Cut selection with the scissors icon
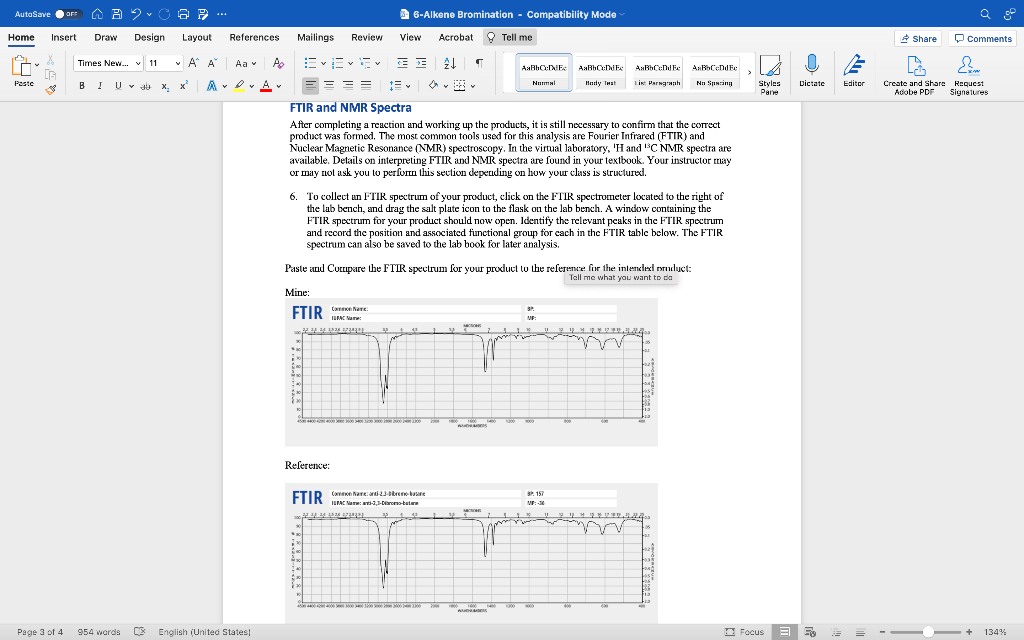1024x640 pixels. tap(50, 60)
